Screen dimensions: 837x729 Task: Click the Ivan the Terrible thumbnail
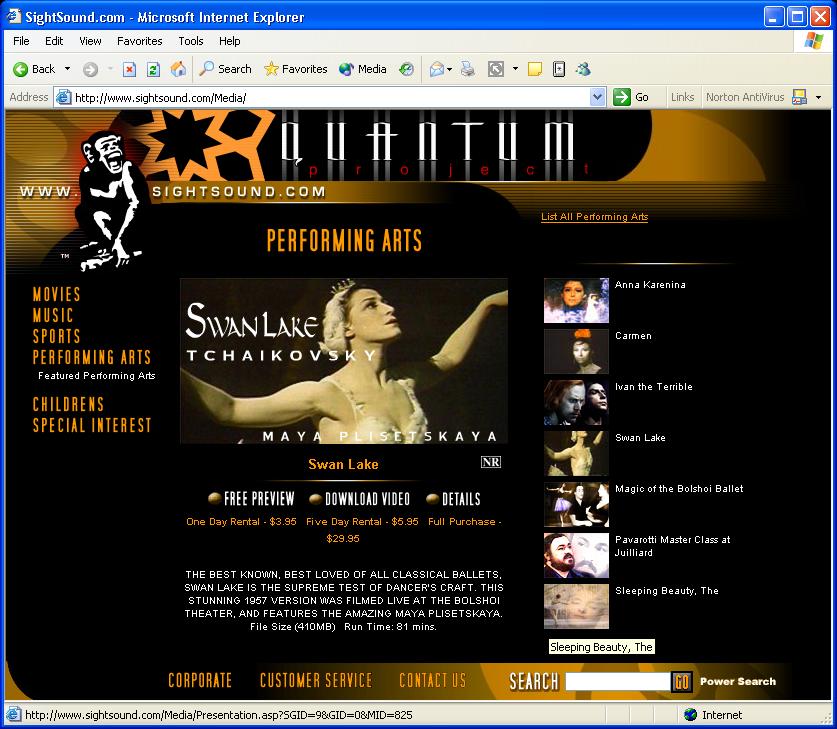pos(577,402)
